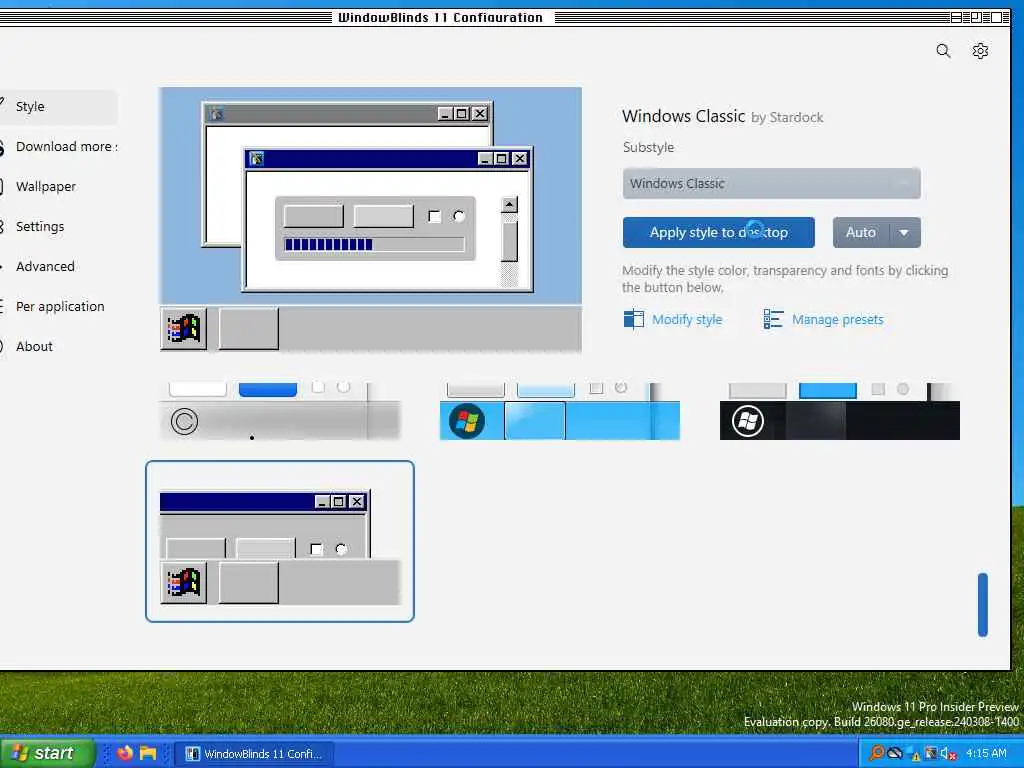1024x768 pixels.
Task: Launch Firefox from quick launch
Action: coord(125,753)
